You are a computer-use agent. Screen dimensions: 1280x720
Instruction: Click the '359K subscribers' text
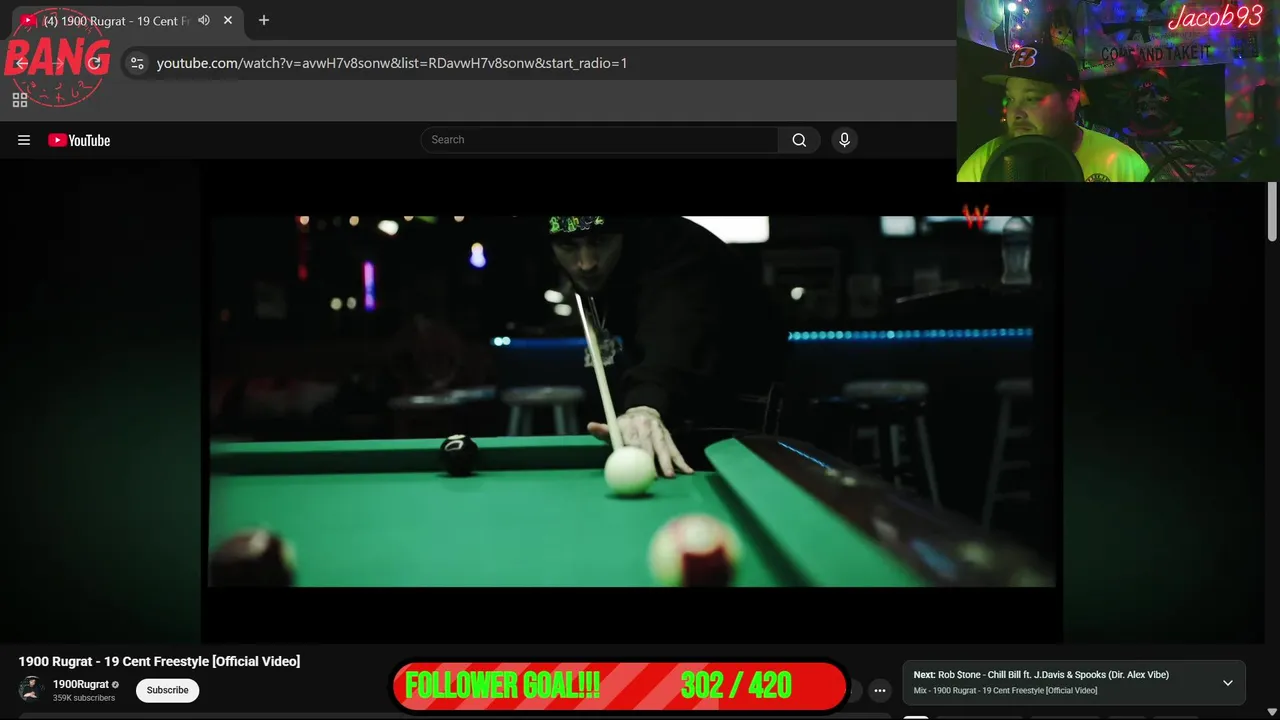pyautogui.click(x=84, y=698)
